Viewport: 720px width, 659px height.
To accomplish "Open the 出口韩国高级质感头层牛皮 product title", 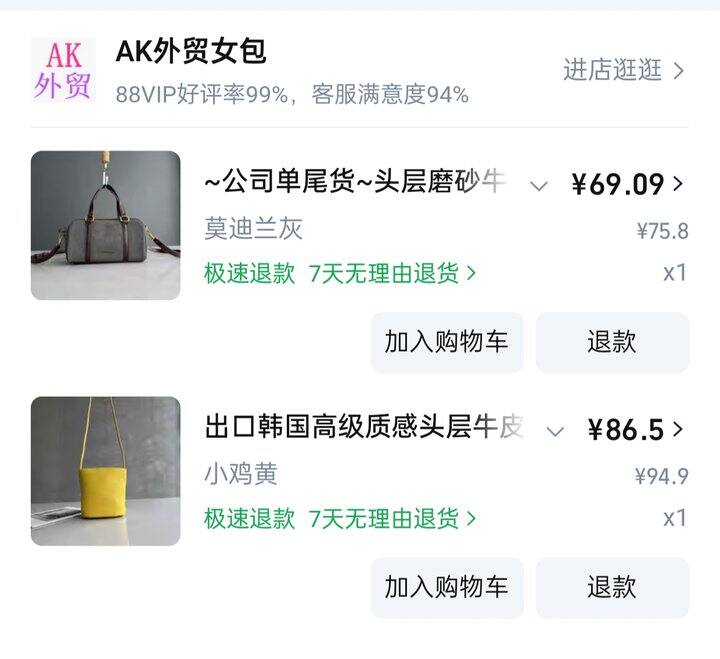I will click(364, 429).
